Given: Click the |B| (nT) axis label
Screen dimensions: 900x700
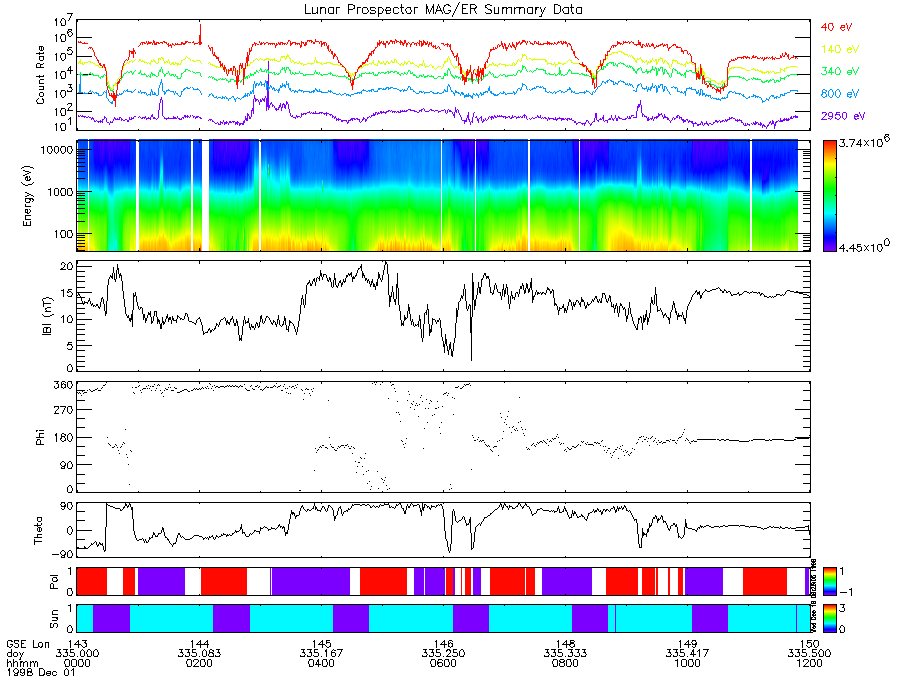Looking at the screenshot, I should [47, 316].
